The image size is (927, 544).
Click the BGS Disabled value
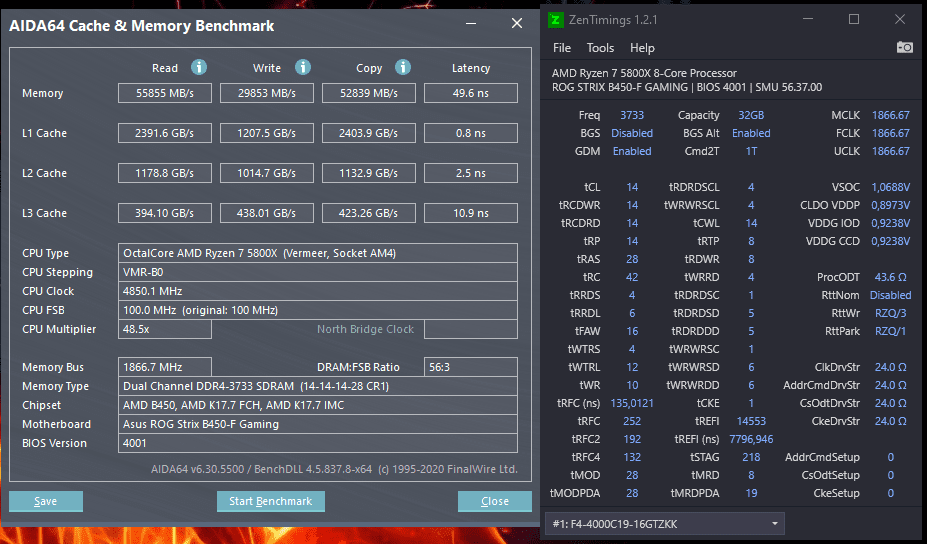pos(632,133)
